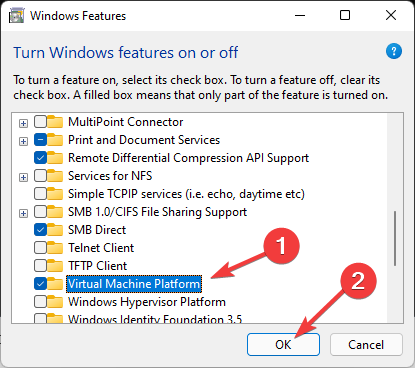The height and width of the screenshot is (368, 415).
Task: Select the TFTP Client label
Action: [x=97, y=266]
